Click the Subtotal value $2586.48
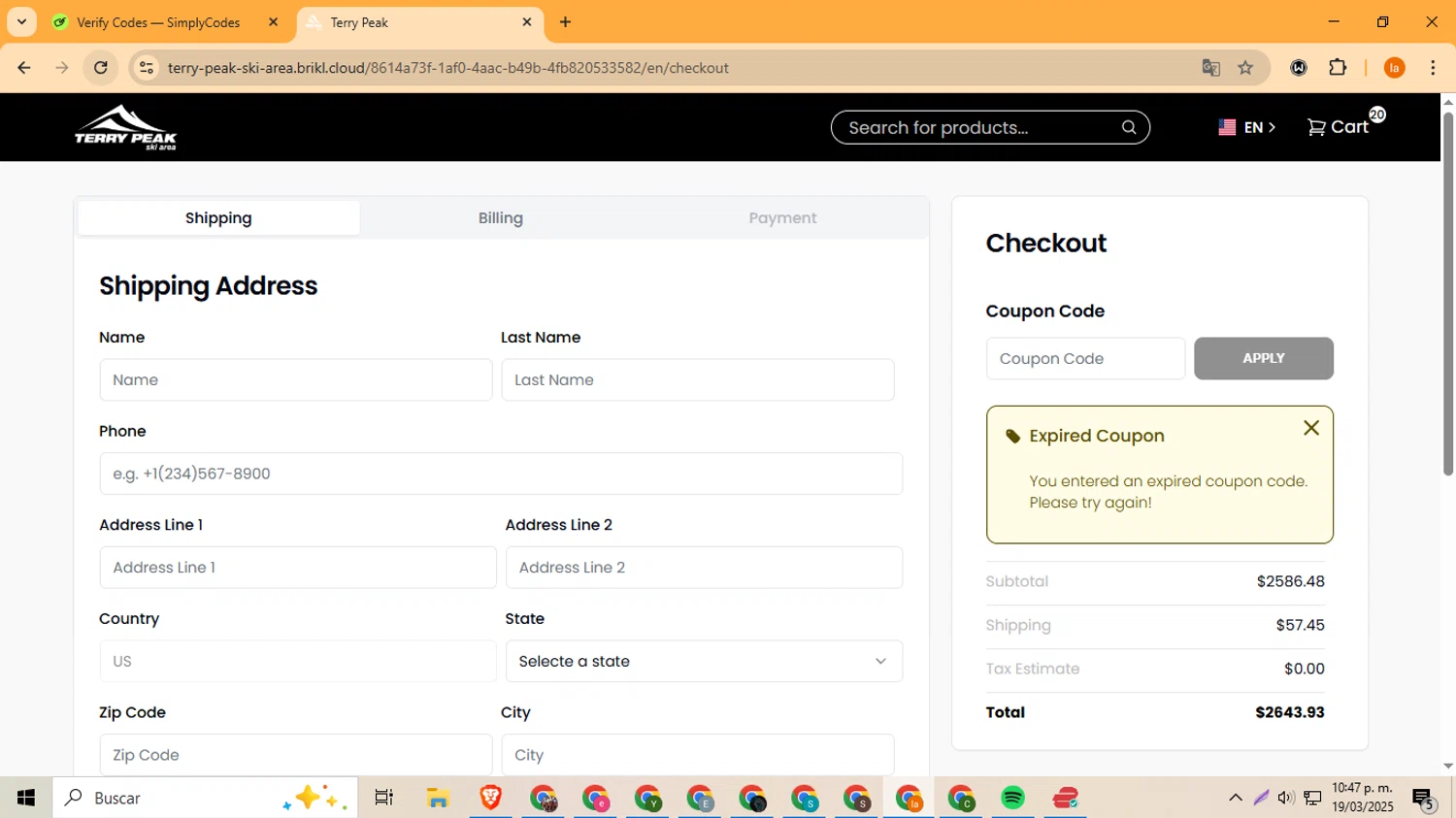Screen dimensions: 1456x818 coord(1290,581)
